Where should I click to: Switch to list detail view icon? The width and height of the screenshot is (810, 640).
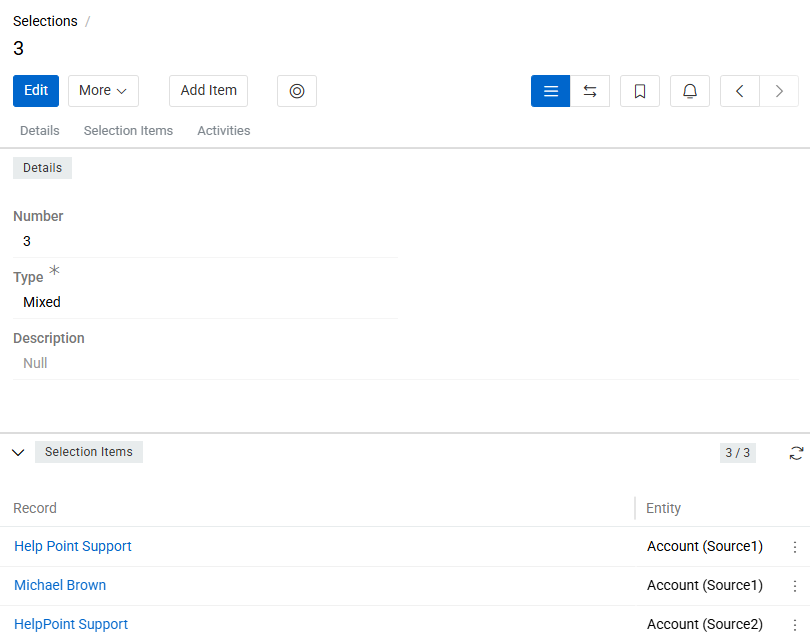(550, 91)
